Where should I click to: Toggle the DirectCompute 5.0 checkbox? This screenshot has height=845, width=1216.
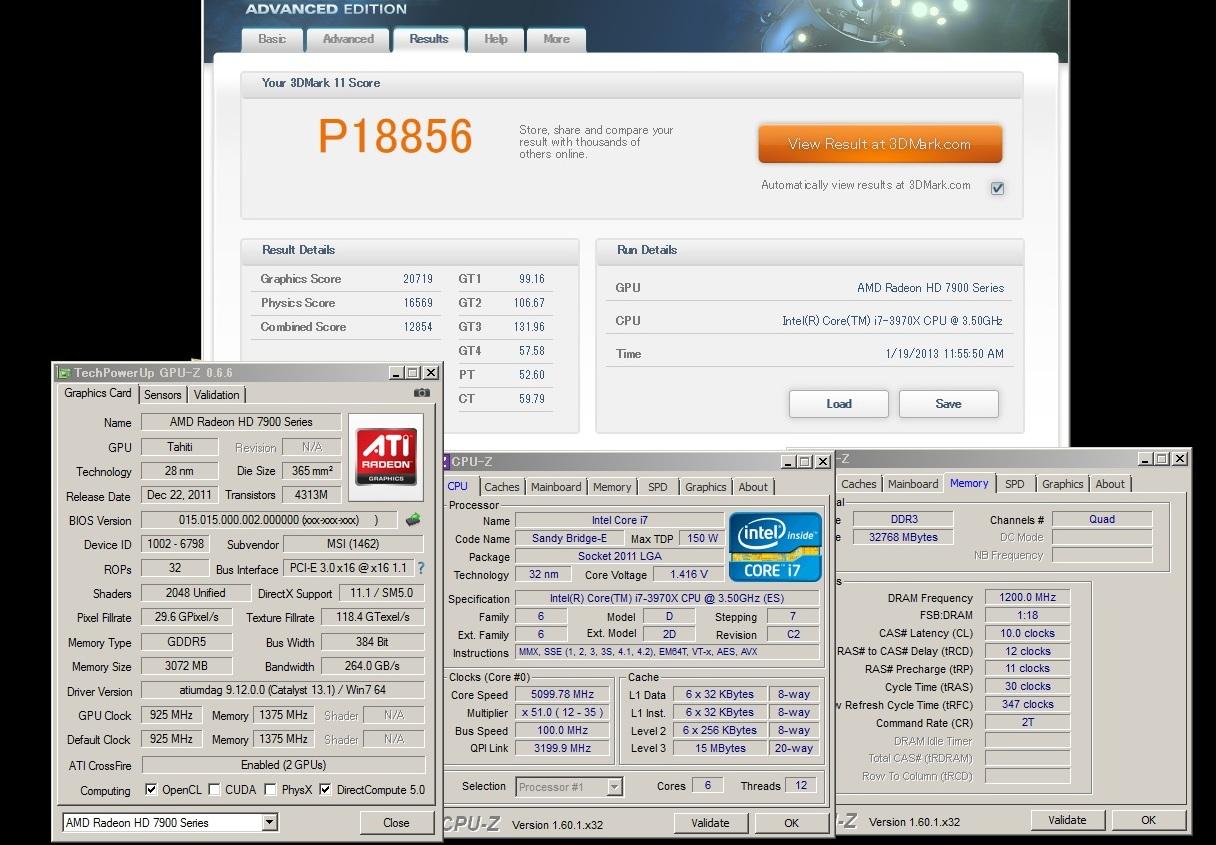(325, 790)
